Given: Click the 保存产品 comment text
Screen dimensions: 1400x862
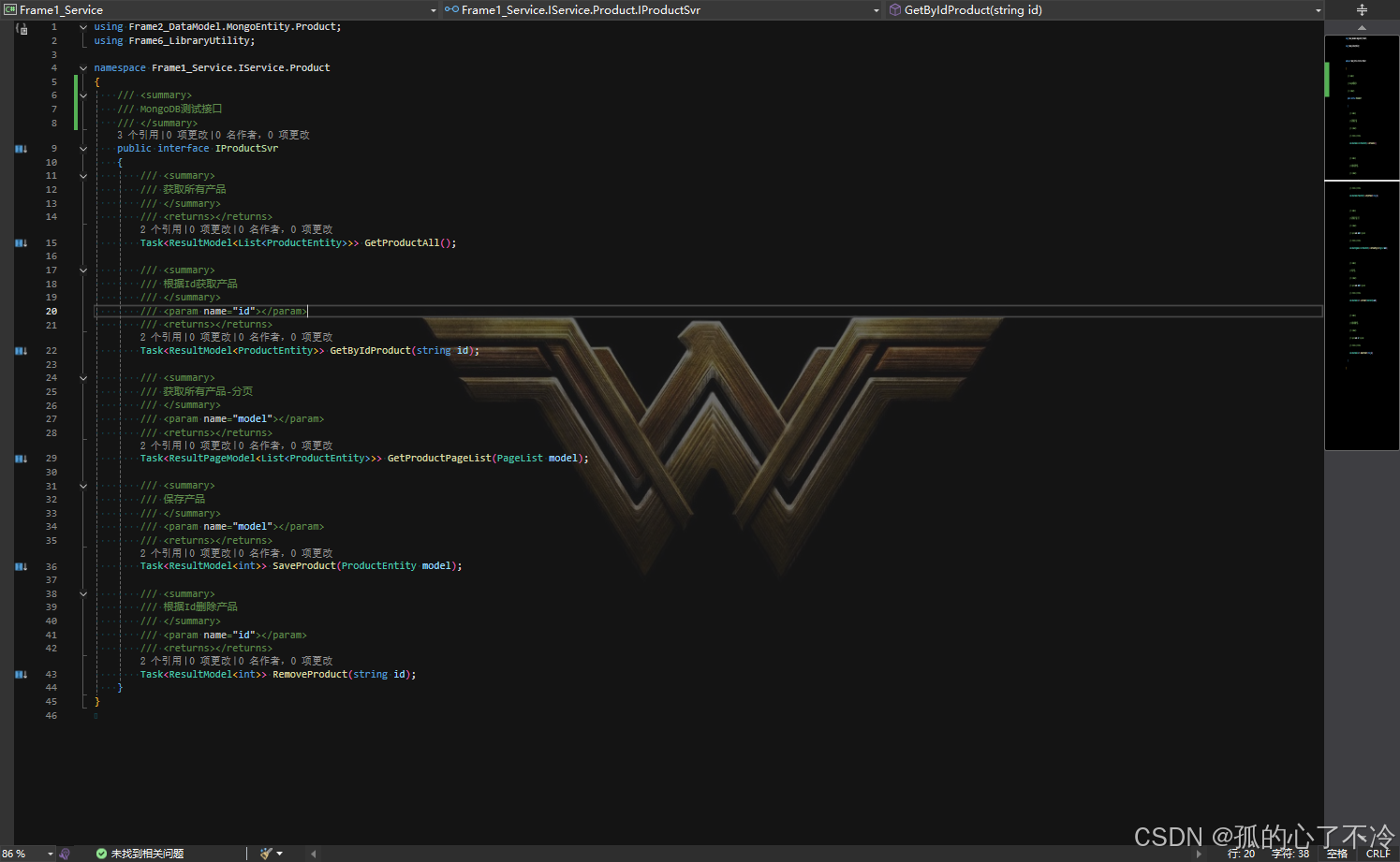Looking at the screenshot, I should coord(184,499).
